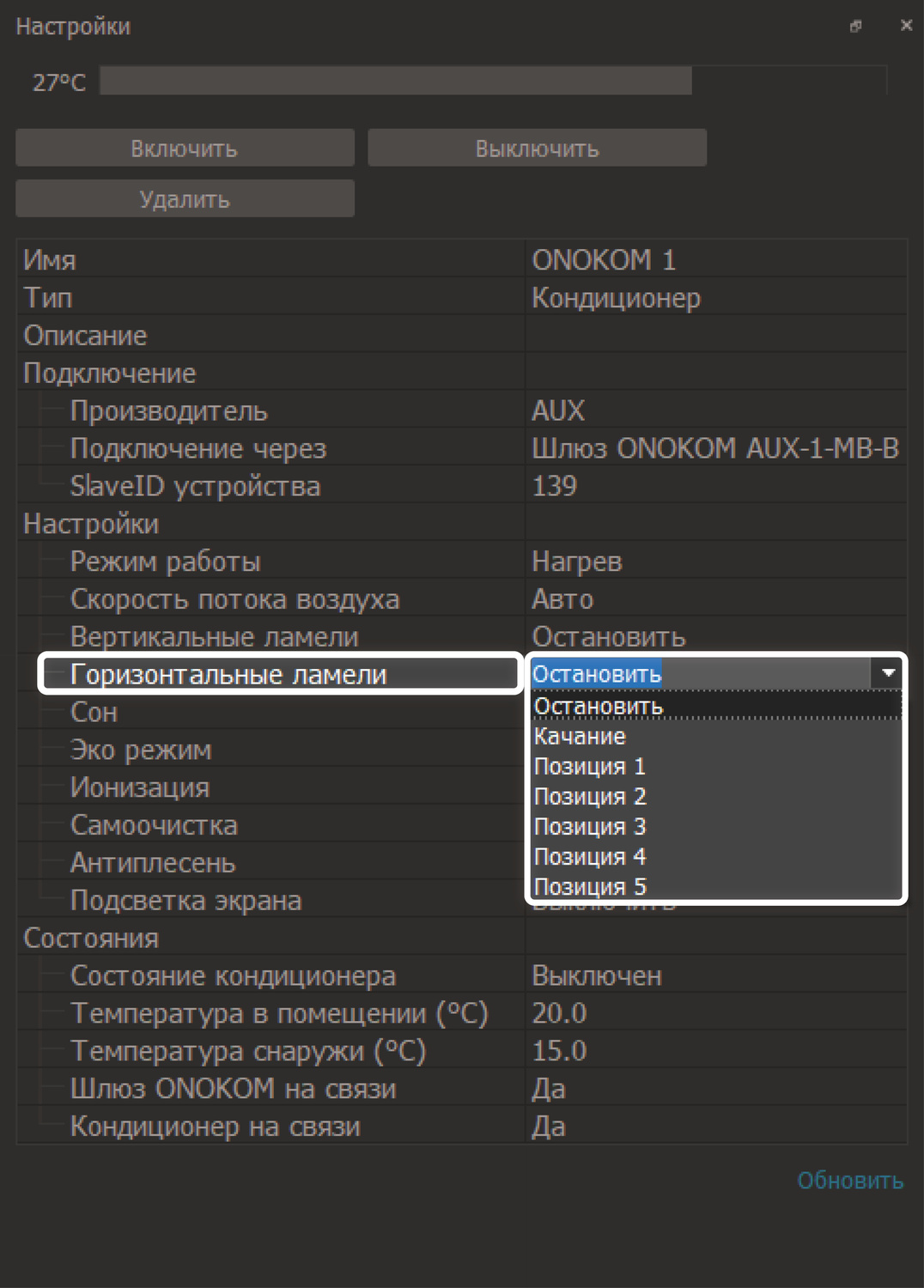Select Позиция 5 option

590,886
